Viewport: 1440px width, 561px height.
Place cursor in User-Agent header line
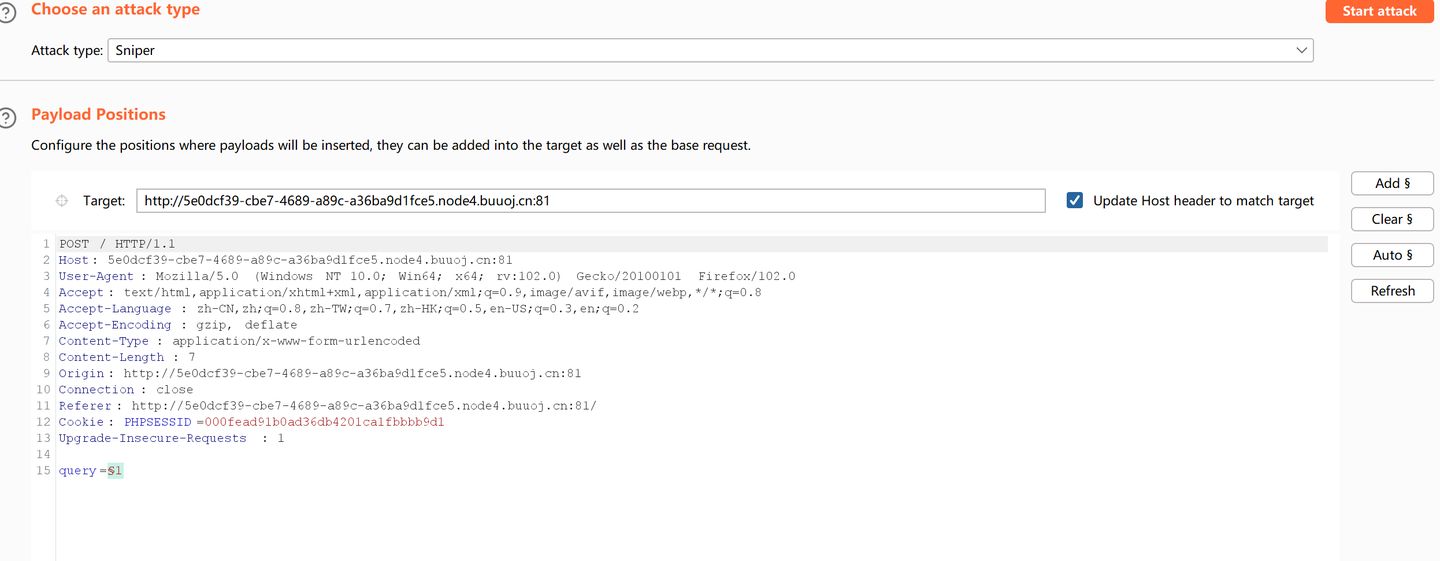pyautogui.click(x=426, y=276)
